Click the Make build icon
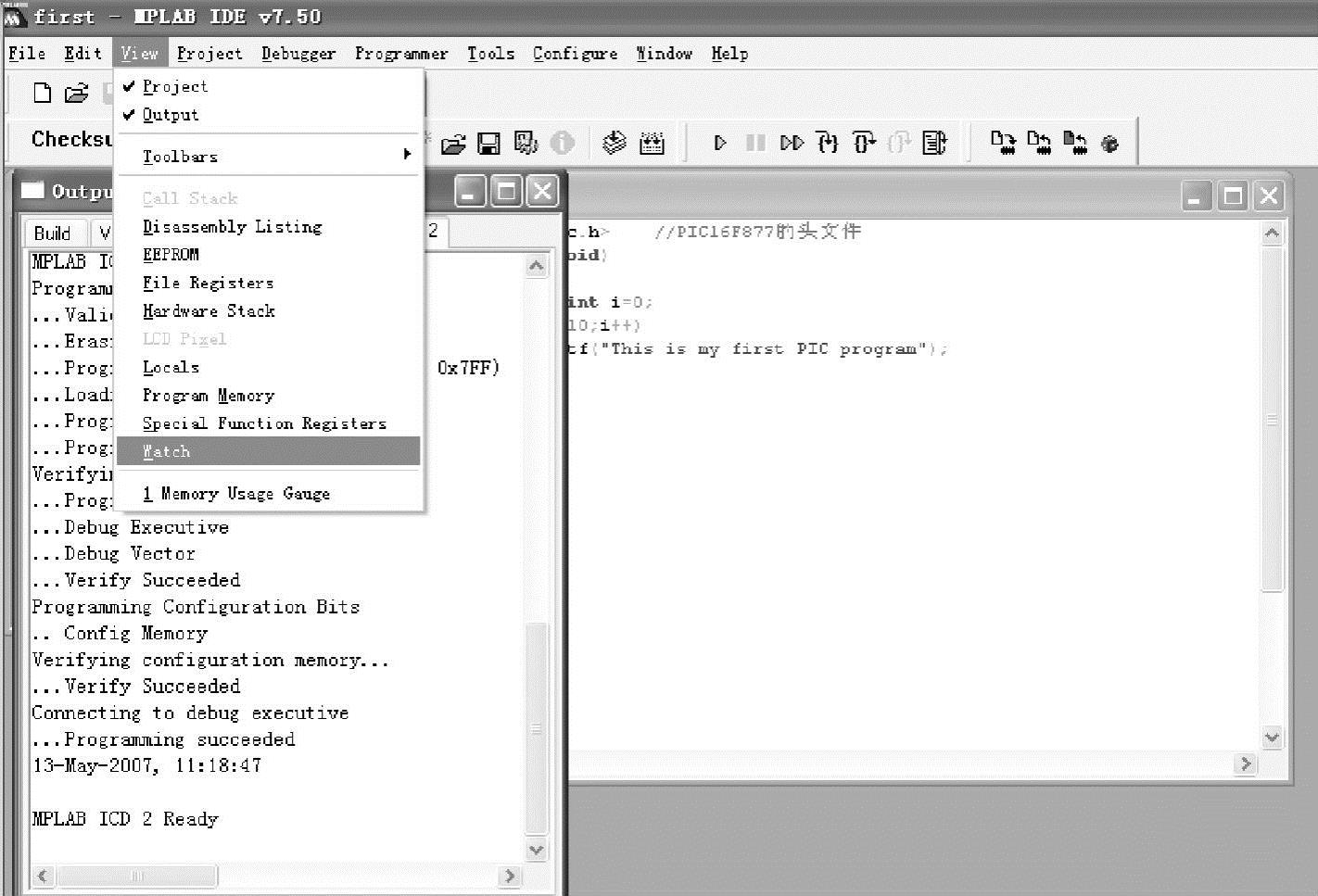This screenshot has width=1318, height=896. [x=614, y=143]
